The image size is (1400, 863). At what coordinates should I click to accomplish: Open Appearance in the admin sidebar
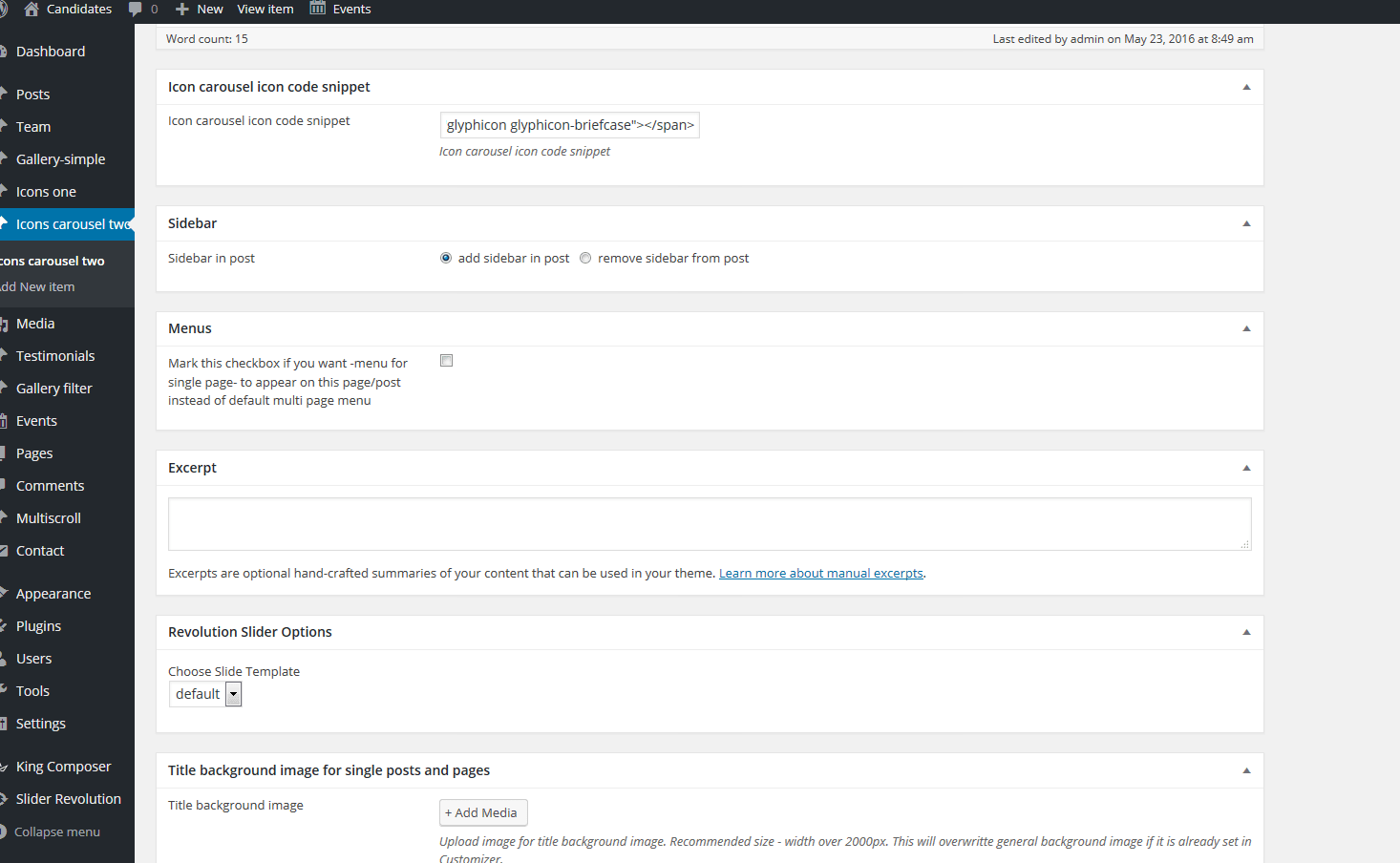pyautogui.click(x=53, y=594)
